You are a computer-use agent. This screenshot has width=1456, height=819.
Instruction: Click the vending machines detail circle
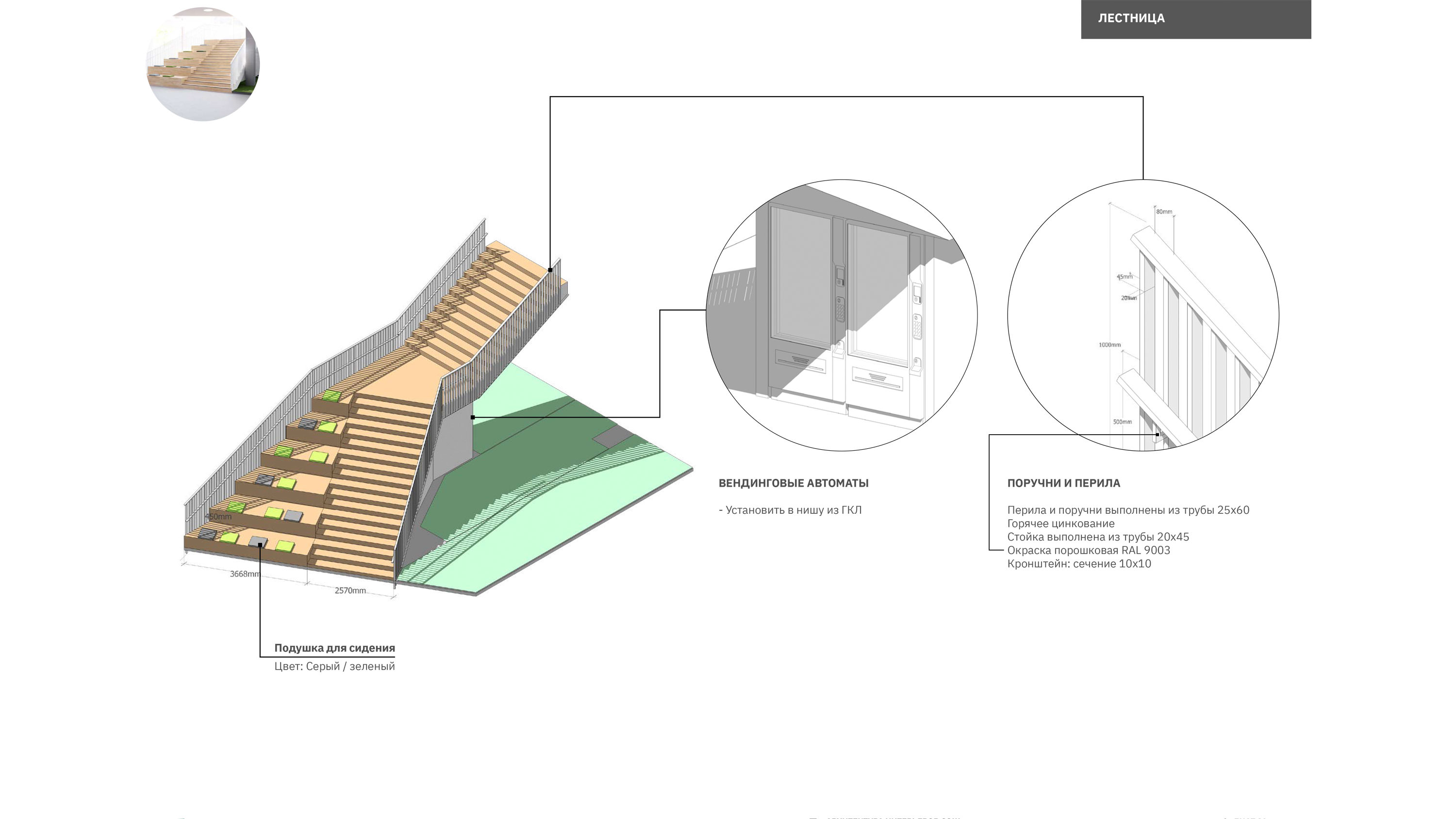coord(841,315)
